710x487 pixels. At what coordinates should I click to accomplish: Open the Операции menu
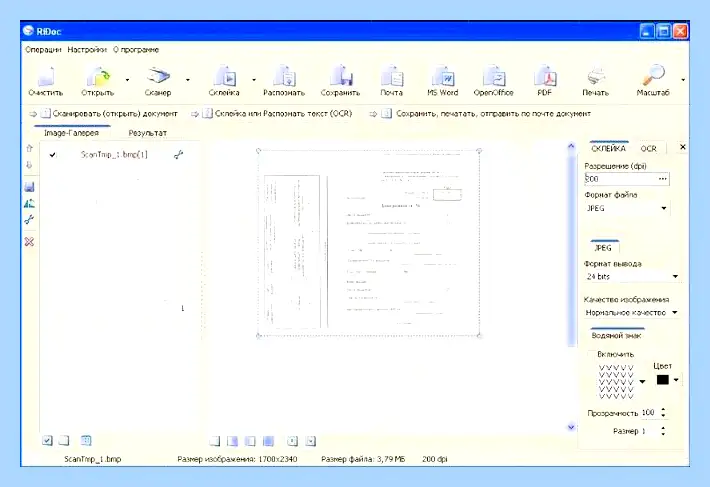click(43, 49)
